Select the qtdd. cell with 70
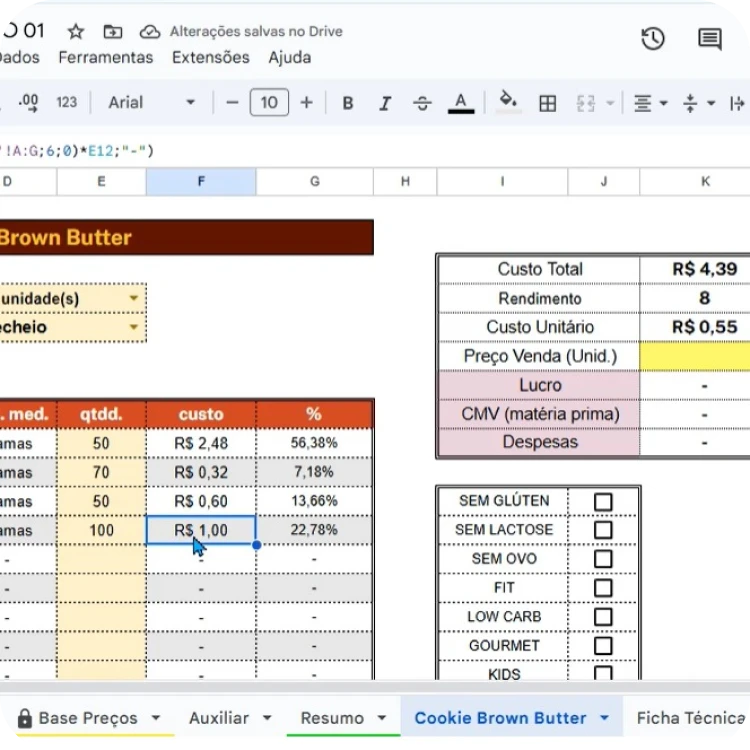The height and width of the screenshot is (750, 750). (101, 473)
